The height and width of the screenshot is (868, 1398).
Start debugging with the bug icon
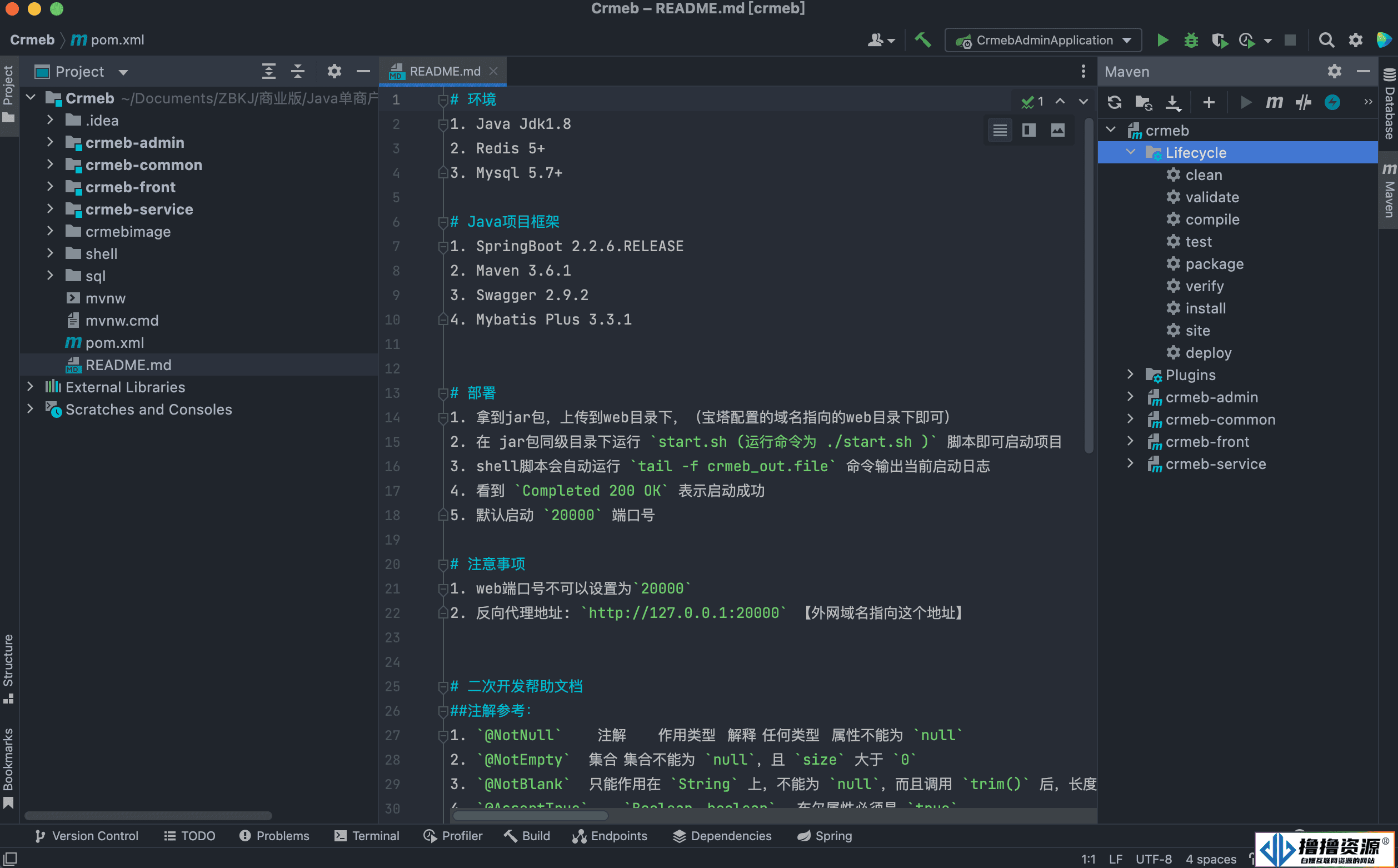1191,40
